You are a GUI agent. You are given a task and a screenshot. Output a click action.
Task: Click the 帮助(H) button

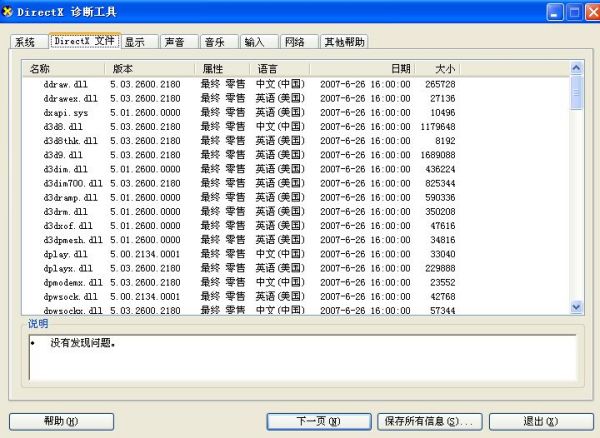pyautogui.click(x=61, y=422)
